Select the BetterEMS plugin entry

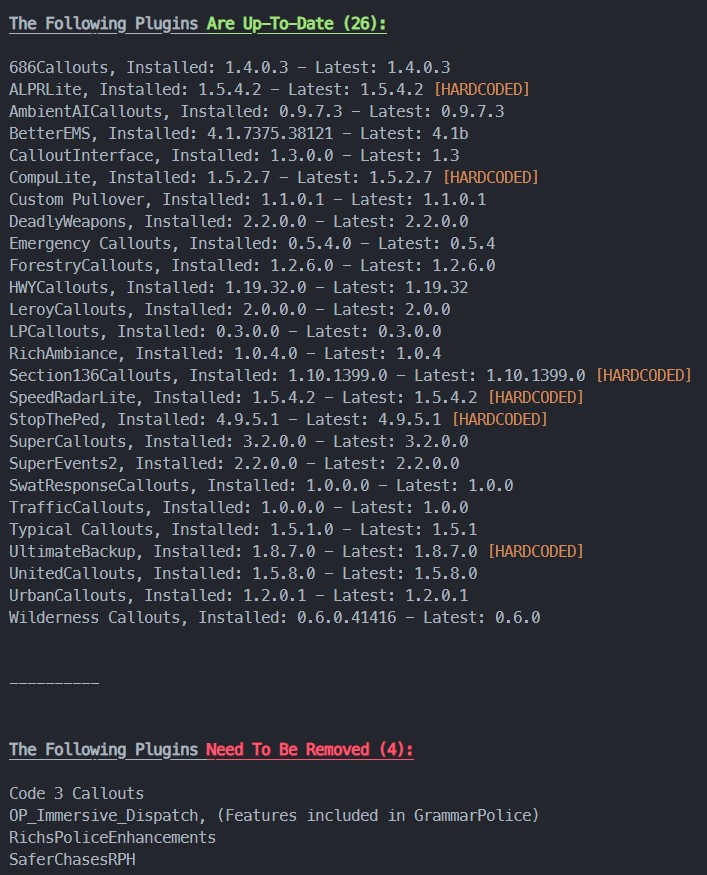(x=260, y=134)
